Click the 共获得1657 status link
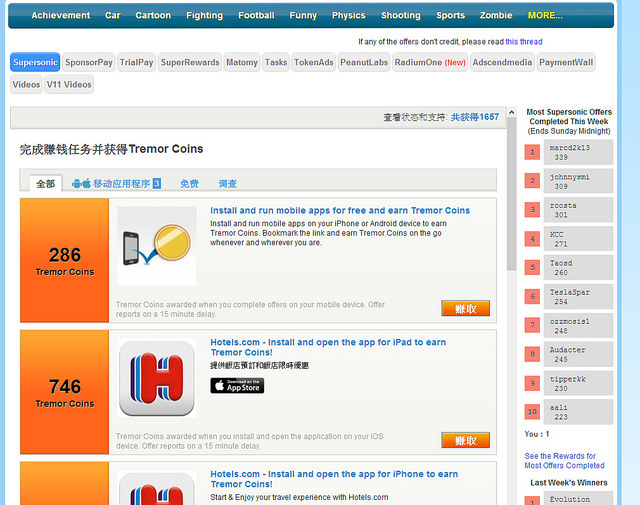The width and height of the screenshot is (640, 505). [x=474, y=117]
